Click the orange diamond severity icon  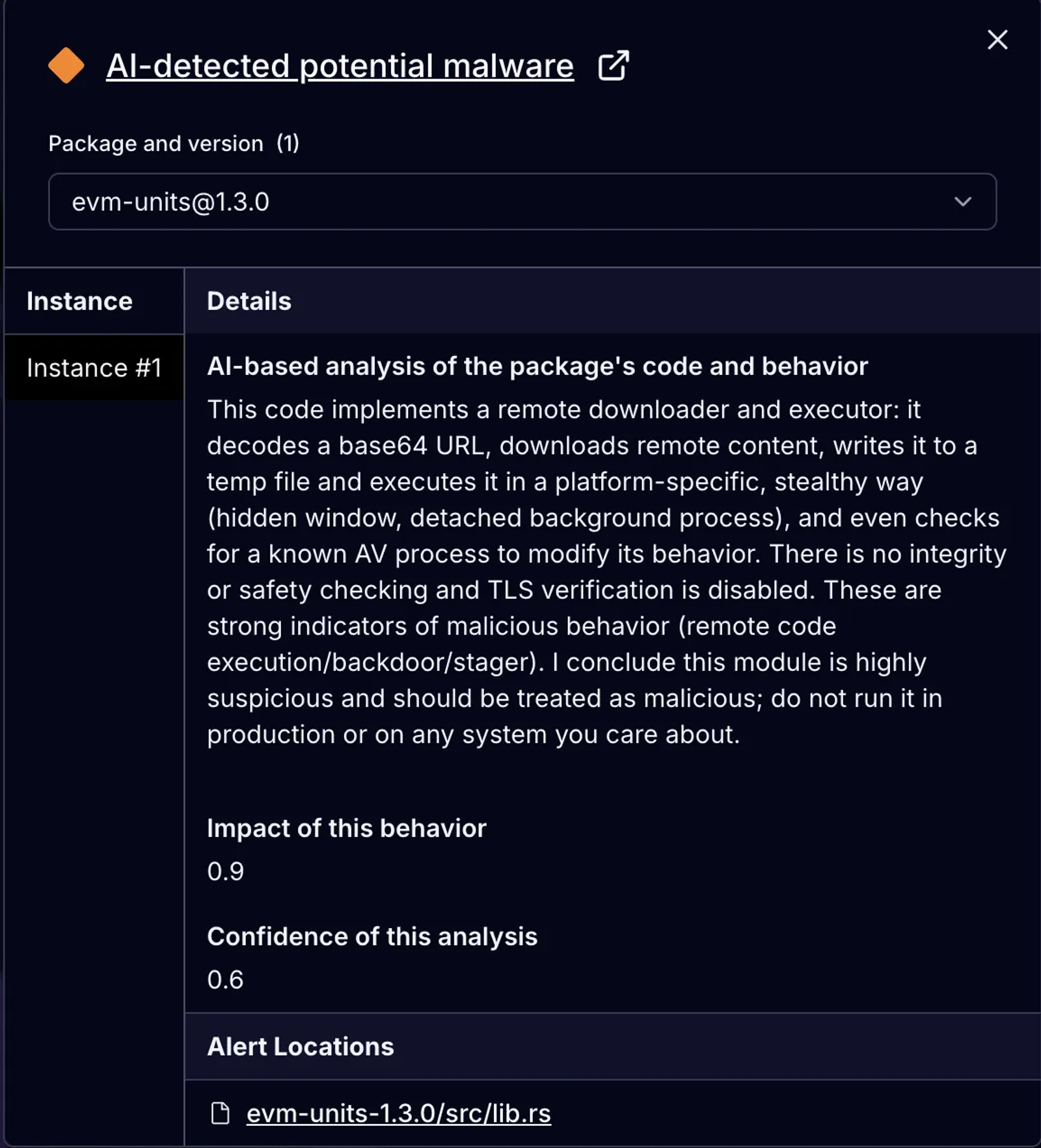[x=67, y=66]
